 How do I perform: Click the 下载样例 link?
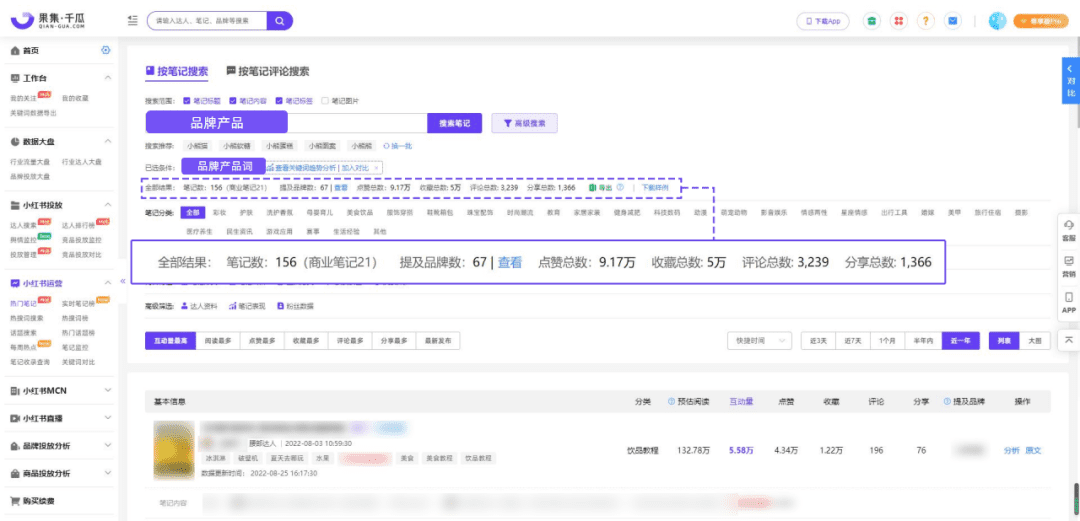(655, 187)
